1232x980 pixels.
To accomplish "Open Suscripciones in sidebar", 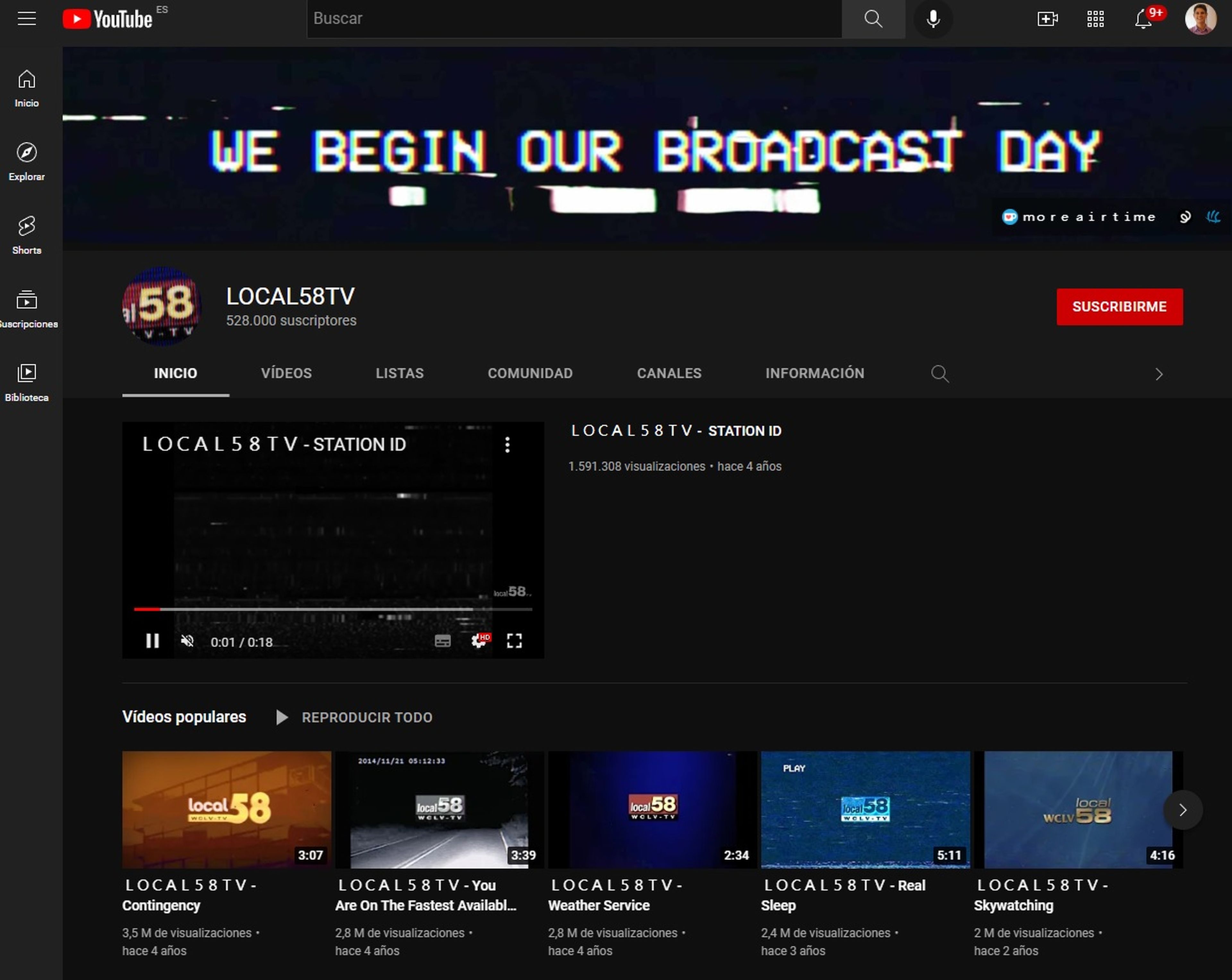I will click(x=26, y=309).
